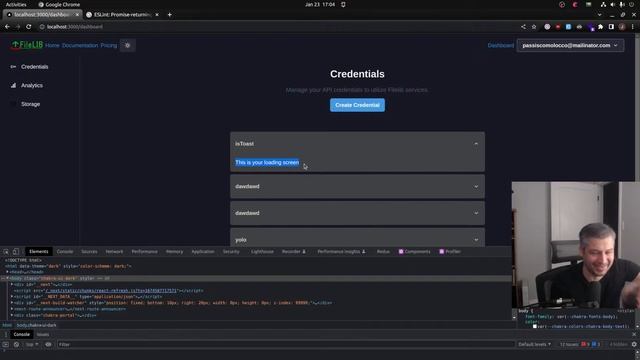640x360 pixels.
Task: Open the DevTools Recorder tab
Action: coord(293,252)
